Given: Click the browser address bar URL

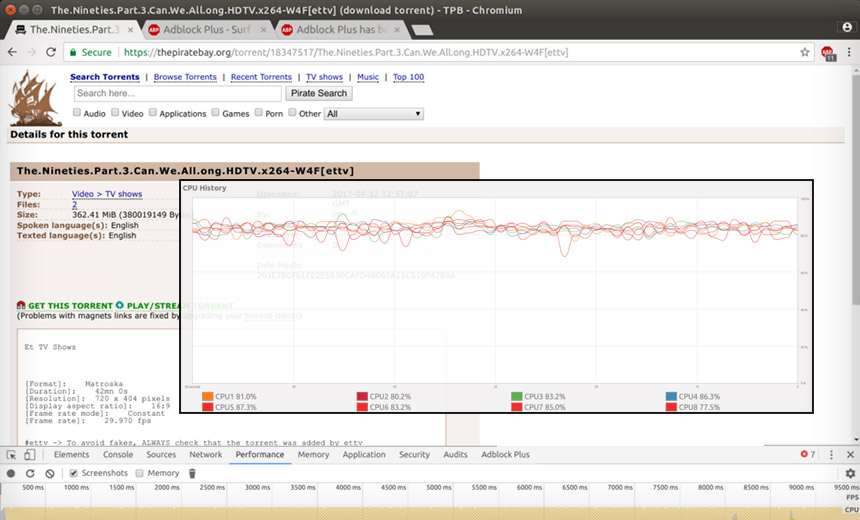Looking at the screenshot, I should coord(346,53).
